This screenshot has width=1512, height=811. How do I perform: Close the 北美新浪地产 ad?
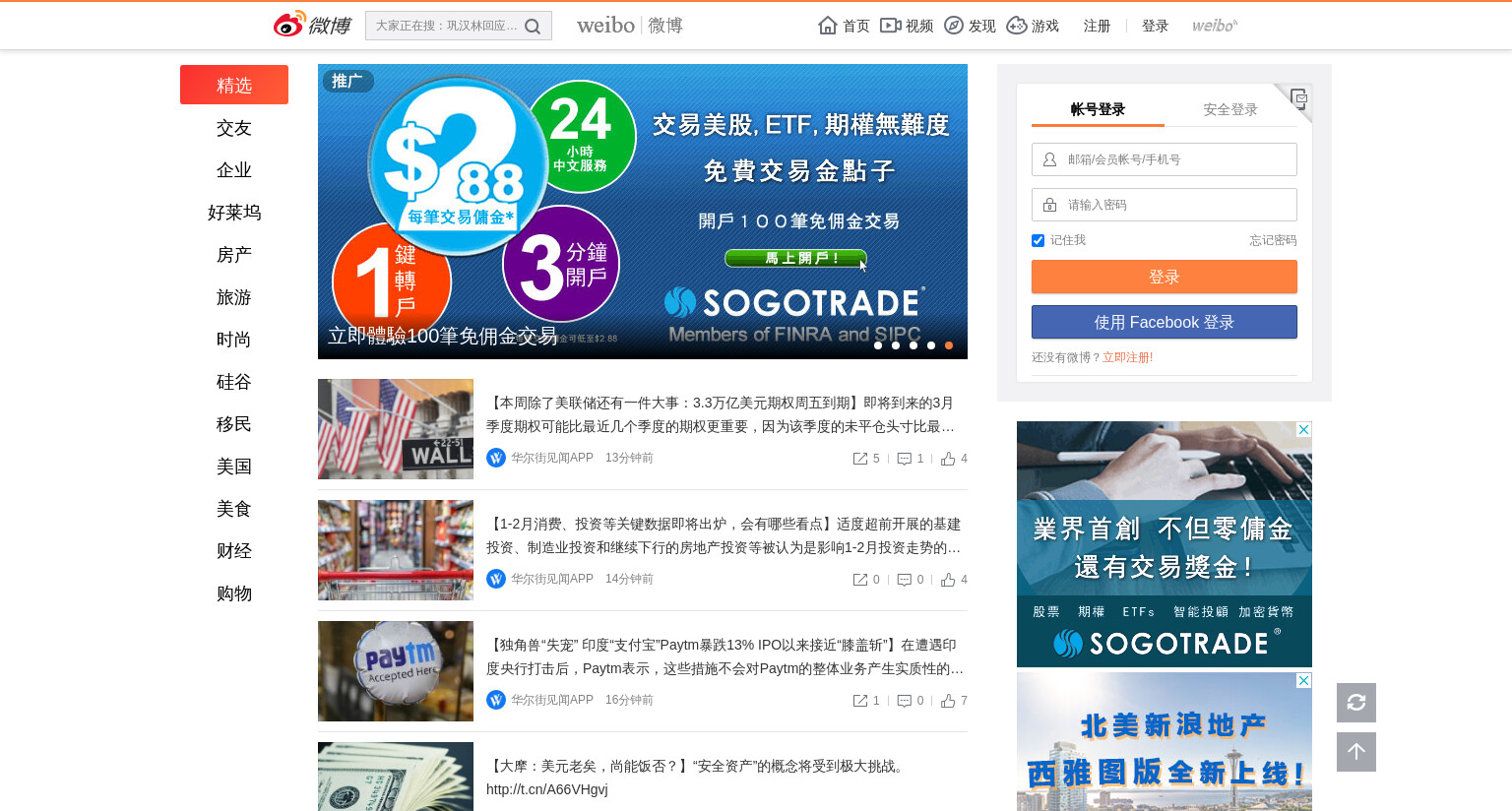(x=1304, y=680)
